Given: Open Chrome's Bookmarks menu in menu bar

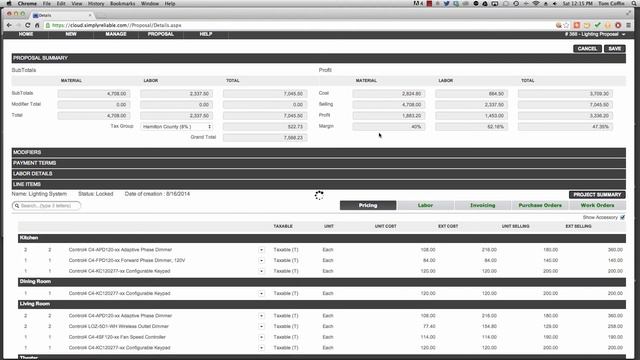Looking at the screenshot, I should pyautogui.click(x=122, y=3).
